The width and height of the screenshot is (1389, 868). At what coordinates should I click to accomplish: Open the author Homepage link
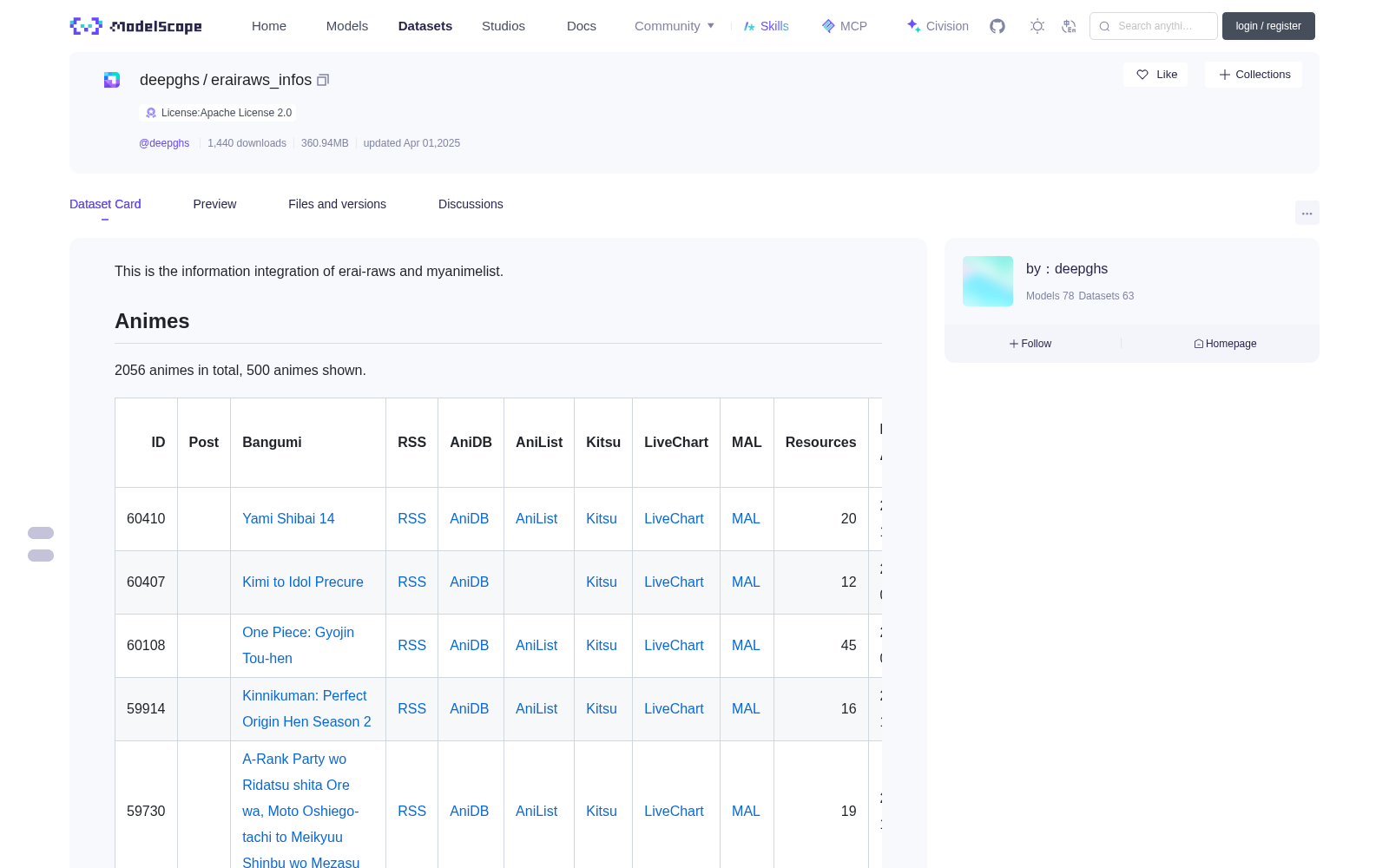(x=1225, y=344)
